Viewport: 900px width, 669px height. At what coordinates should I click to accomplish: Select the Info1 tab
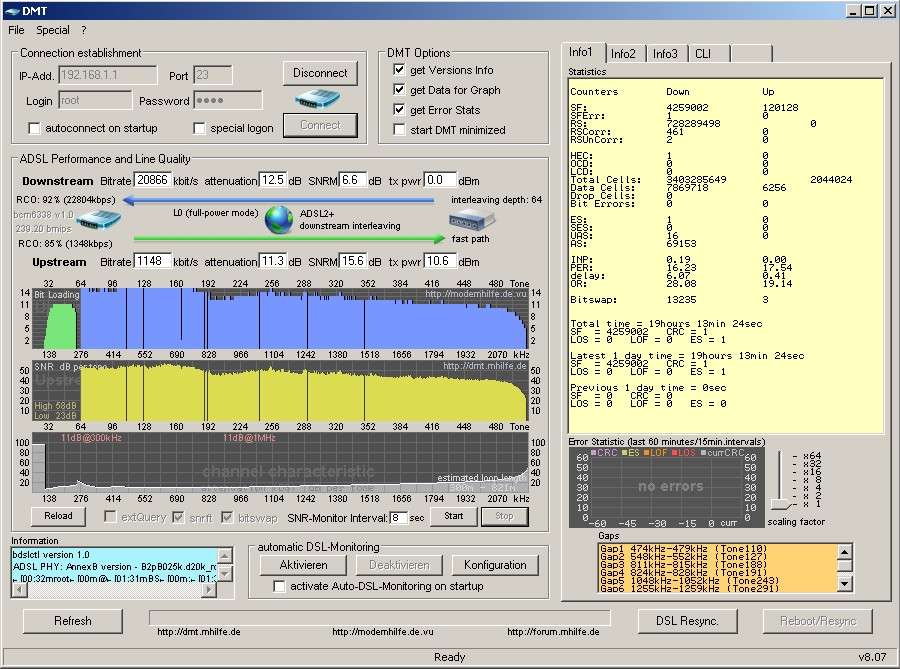(581, 52)
